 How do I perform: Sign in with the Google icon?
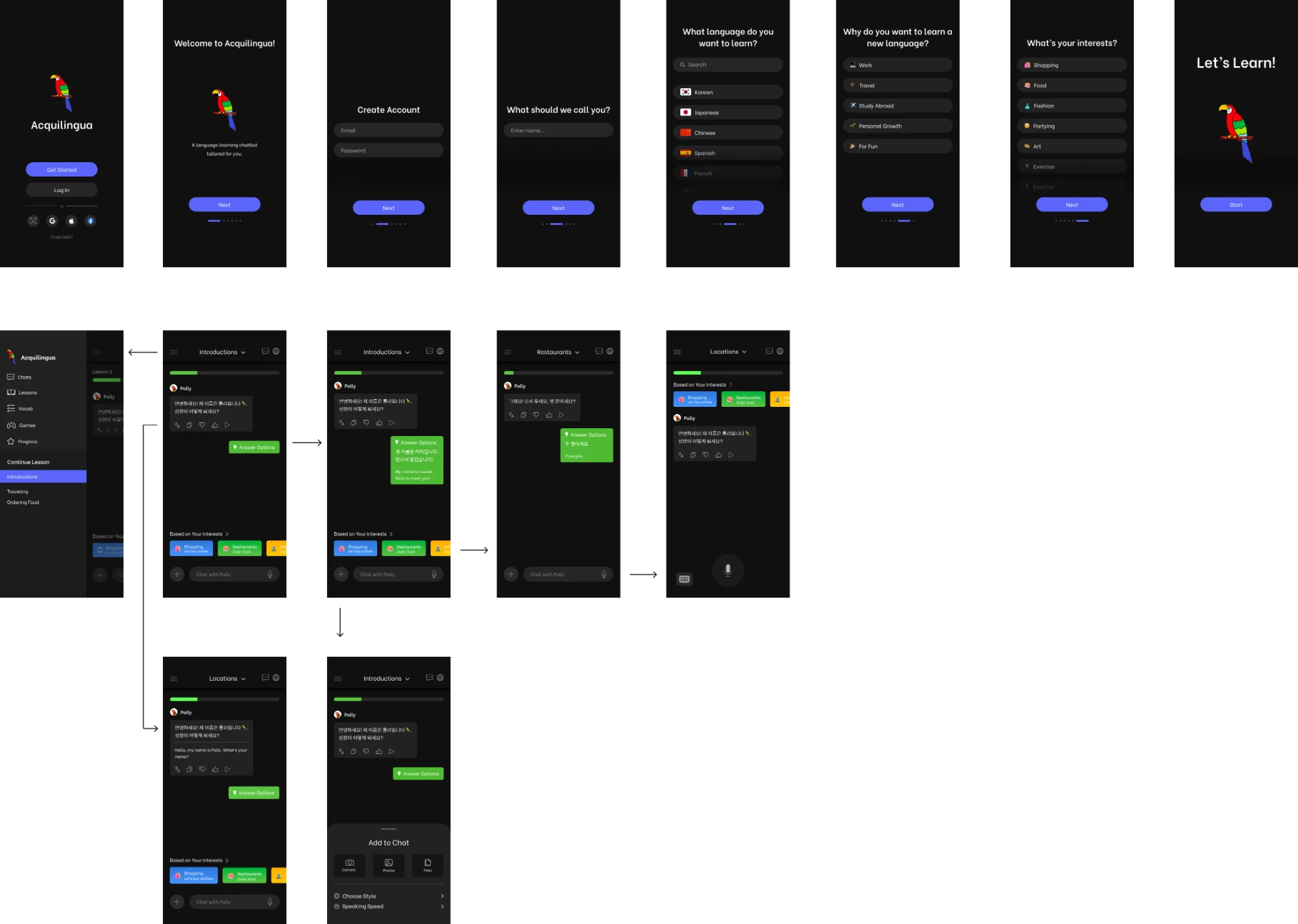tap(53, 221)
